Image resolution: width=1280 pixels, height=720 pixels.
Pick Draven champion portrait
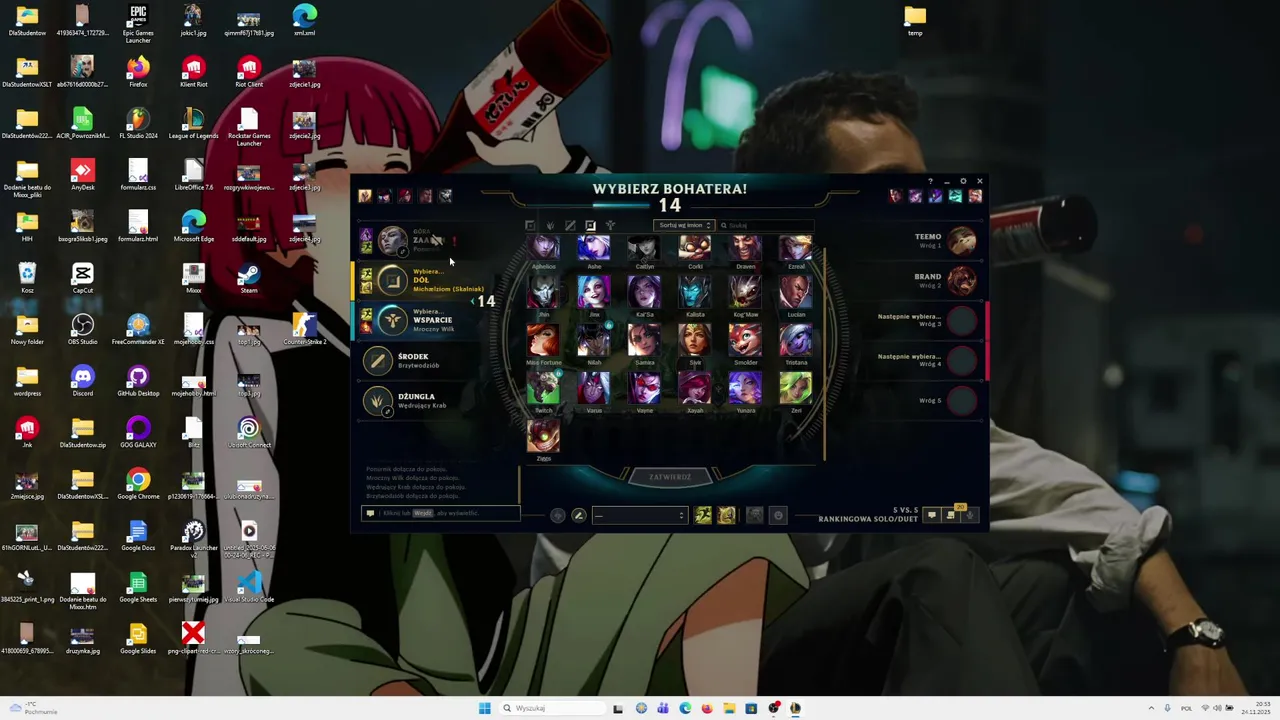(745, 249)
